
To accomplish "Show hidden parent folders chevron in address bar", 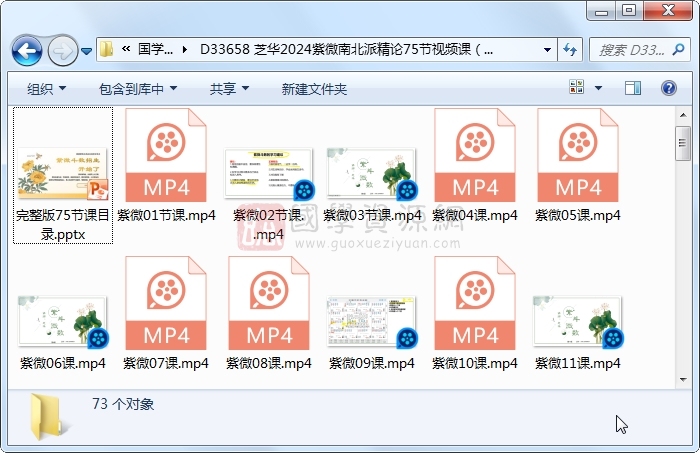I will 126,49.
